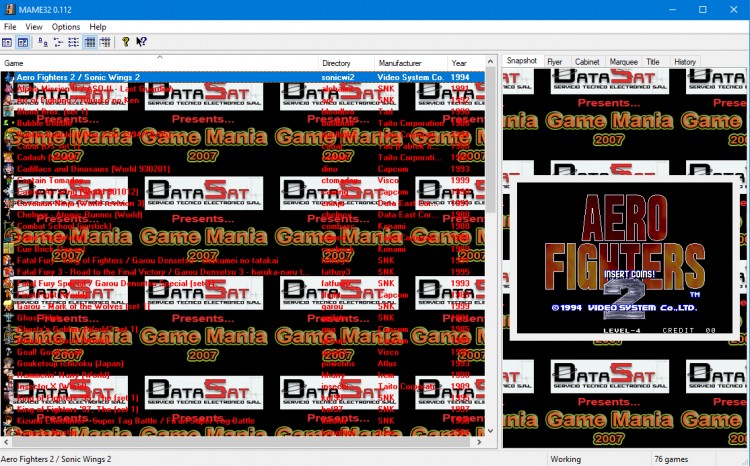Switch to the Snapshot tab
This screenshot has height=466, width=750.
click(522, 61)
